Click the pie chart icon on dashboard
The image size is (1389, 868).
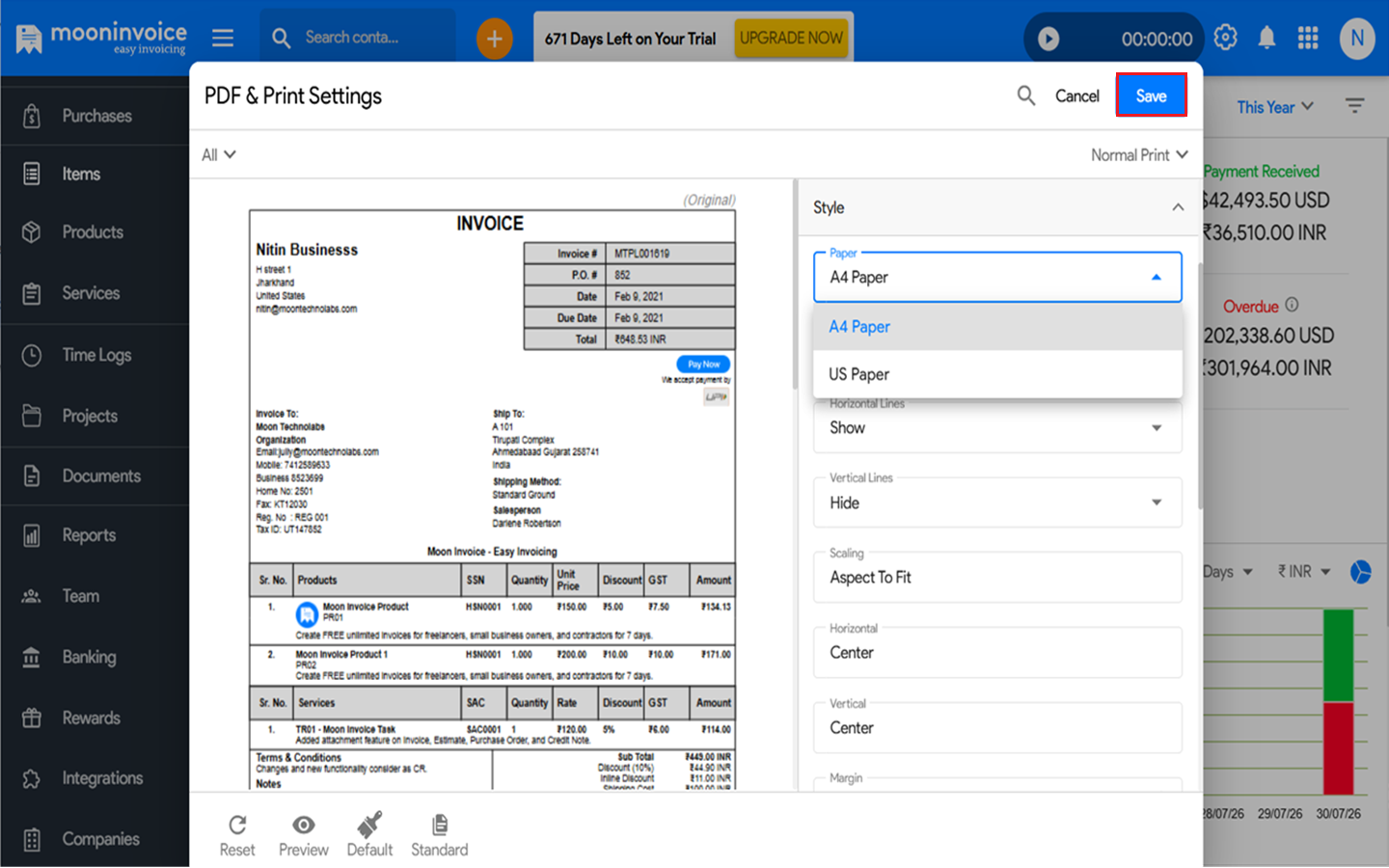pyautogui.click(x=1360, y=572)
